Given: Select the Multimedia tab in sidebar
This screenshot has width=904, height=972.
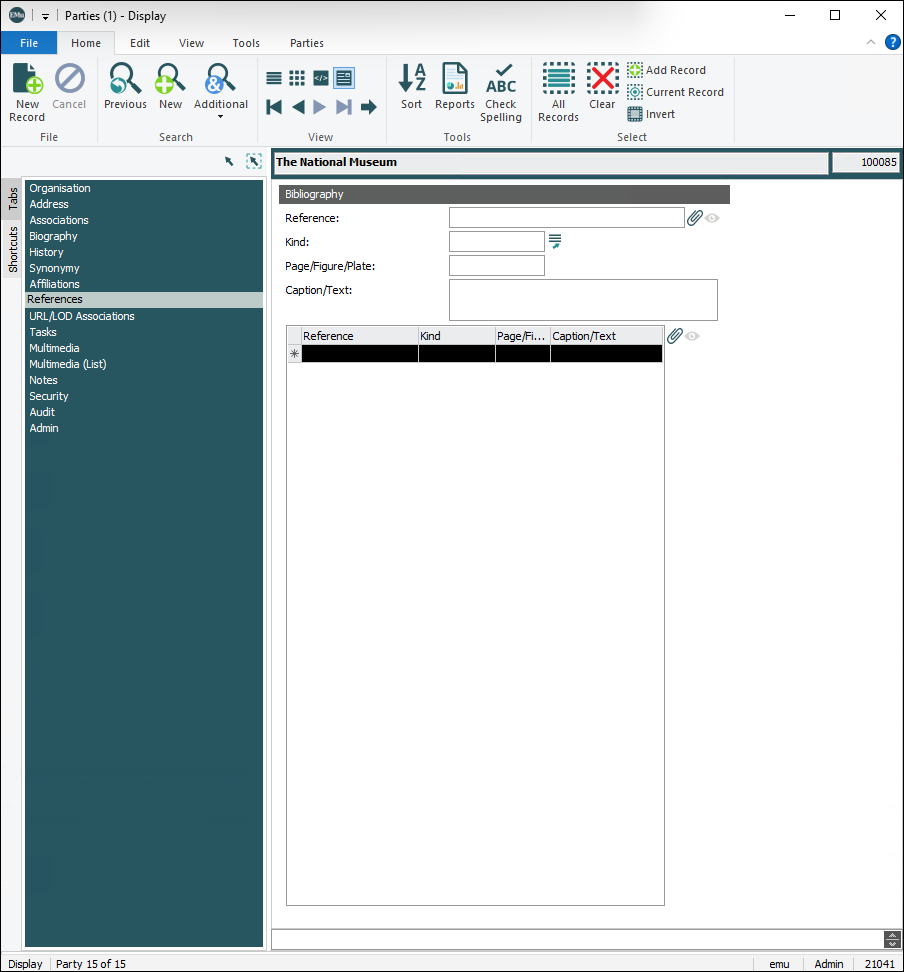Looking at the screenshot, I should 54,348.
